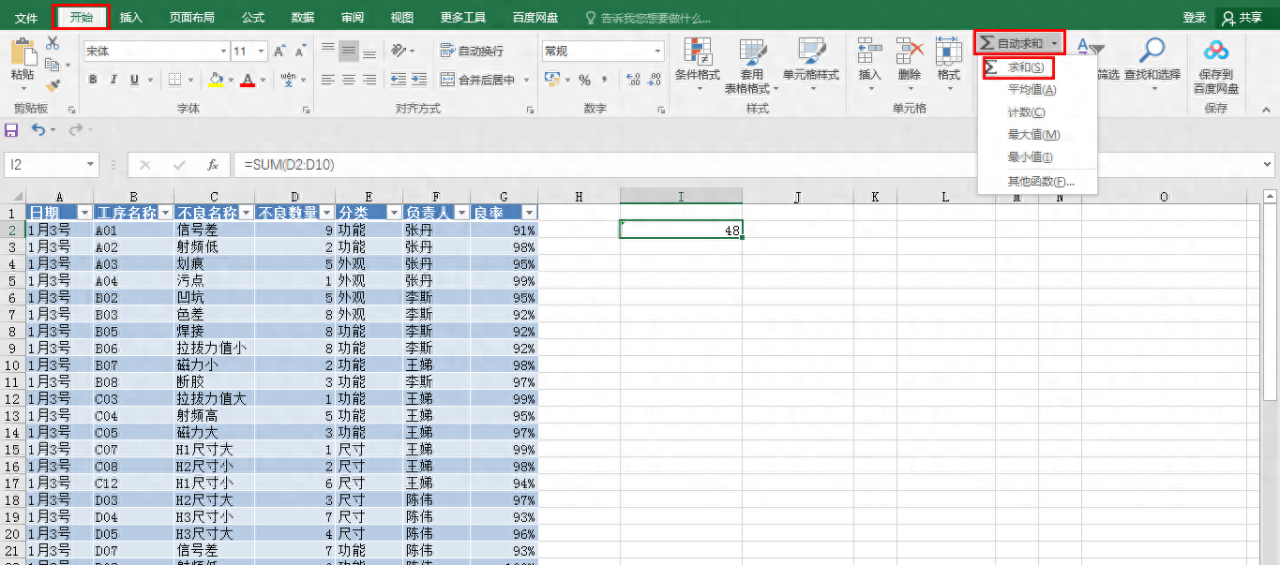Set middle vertical alignment
Screen dimensions: 1280x565
[348, 50]
